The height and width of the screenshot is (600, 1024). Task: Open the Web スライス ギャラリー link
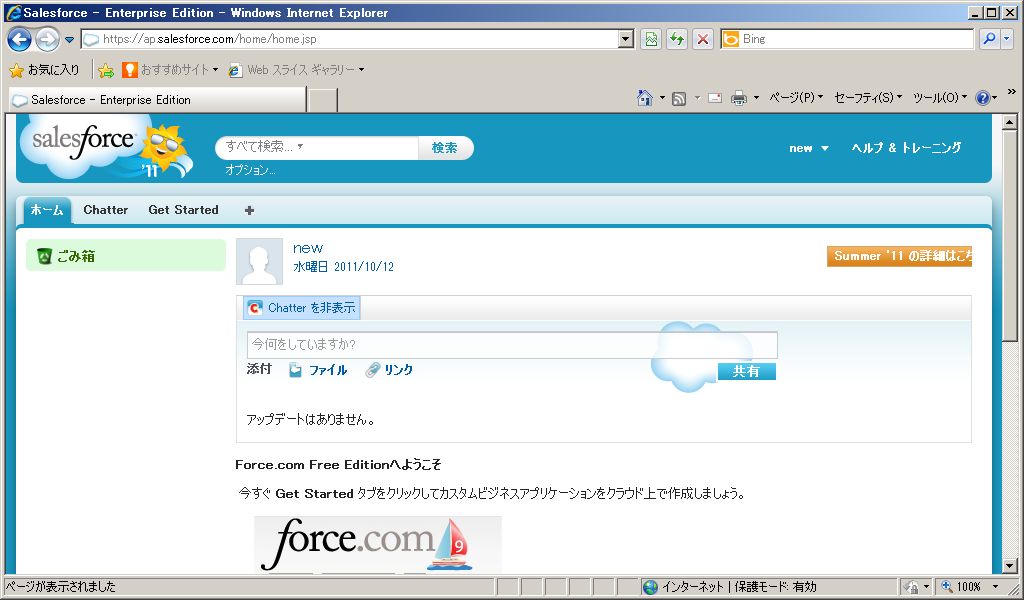coord(296,70)
